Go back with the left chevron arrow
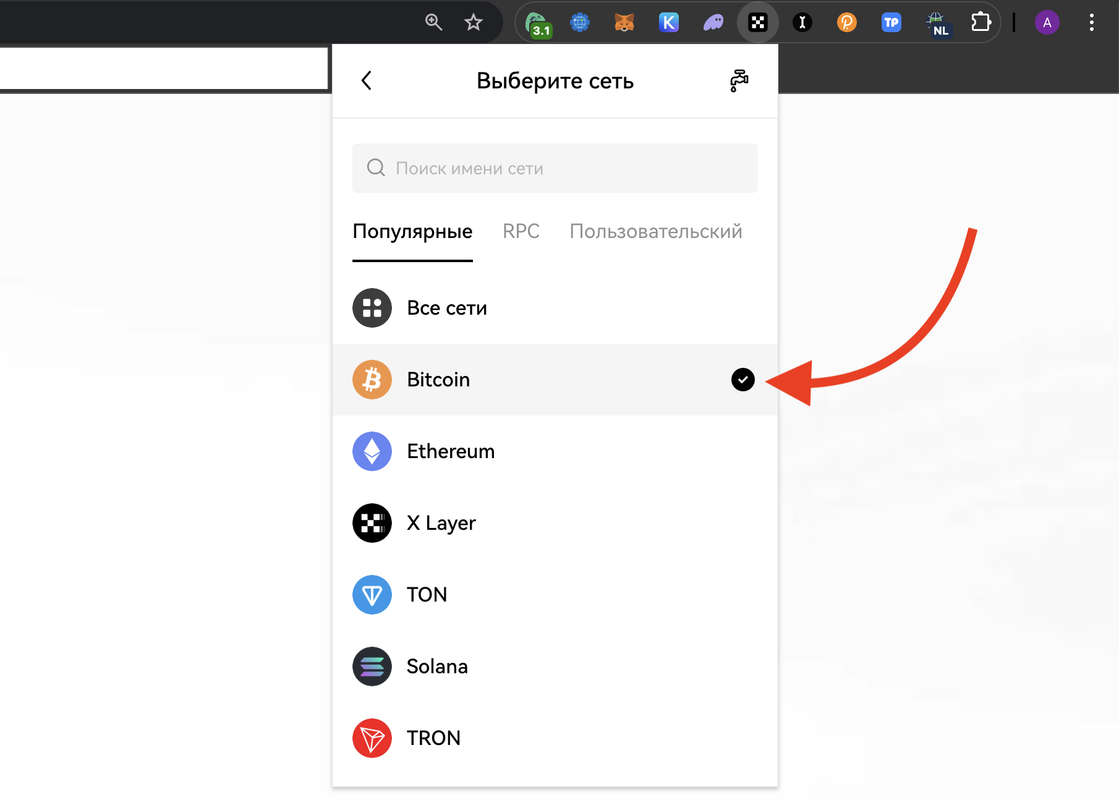This screenshot has height=800, width=1119. [x=366, y=81]
